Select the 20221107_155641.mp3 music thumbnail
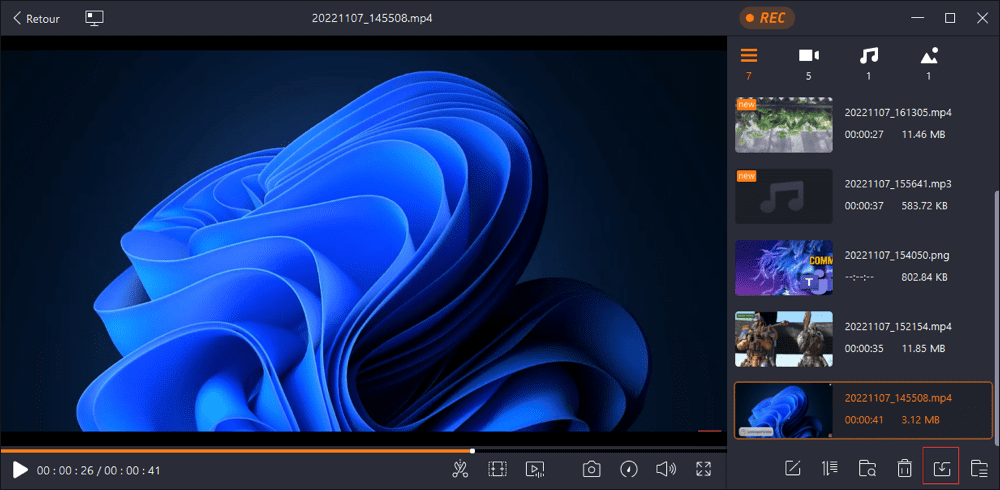 784,196
